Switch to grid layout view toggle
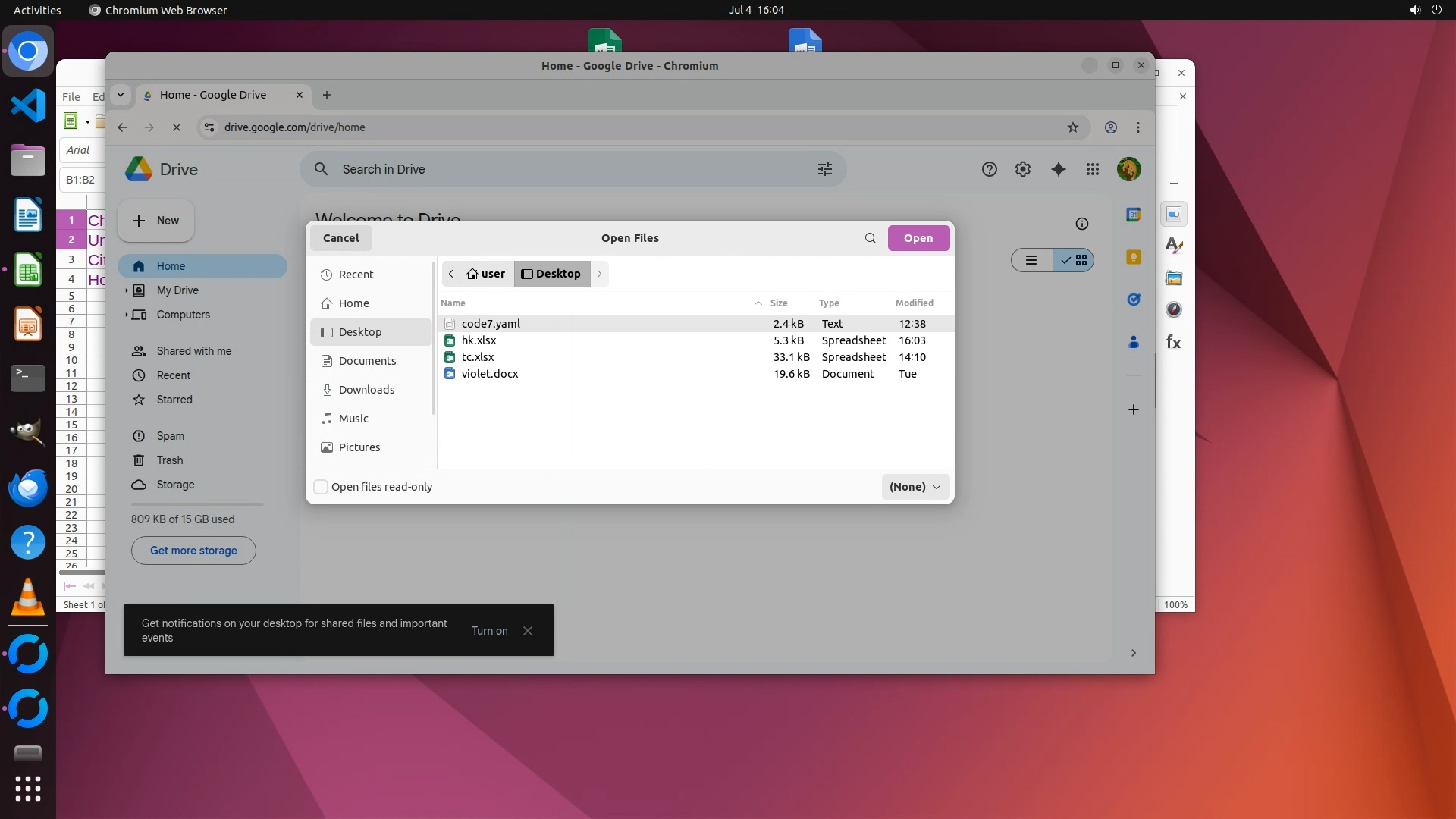Viewport: 1456px width, 819px height. pyautogui.click(x=1074, y=260)
